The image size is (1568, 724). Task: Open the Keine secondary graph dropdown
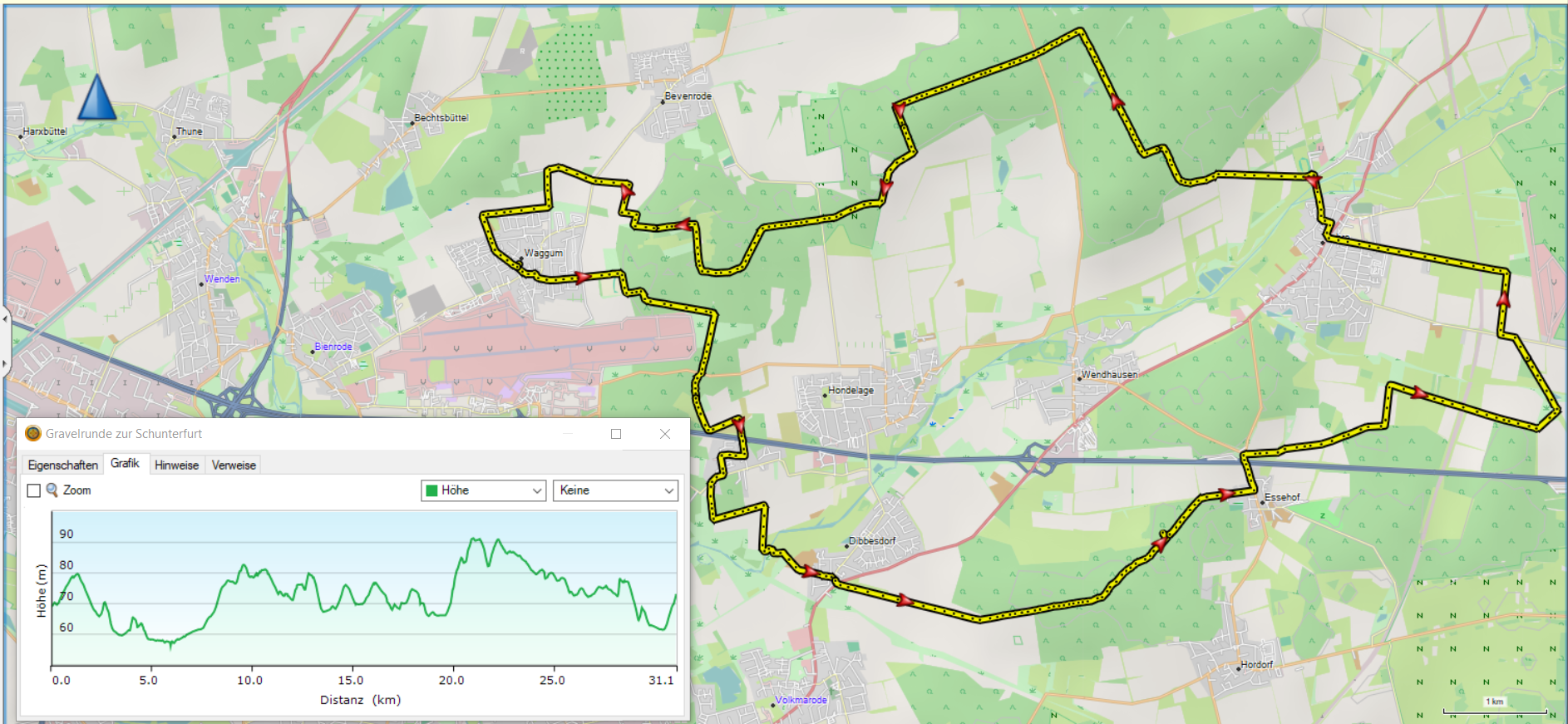[615, 490]
